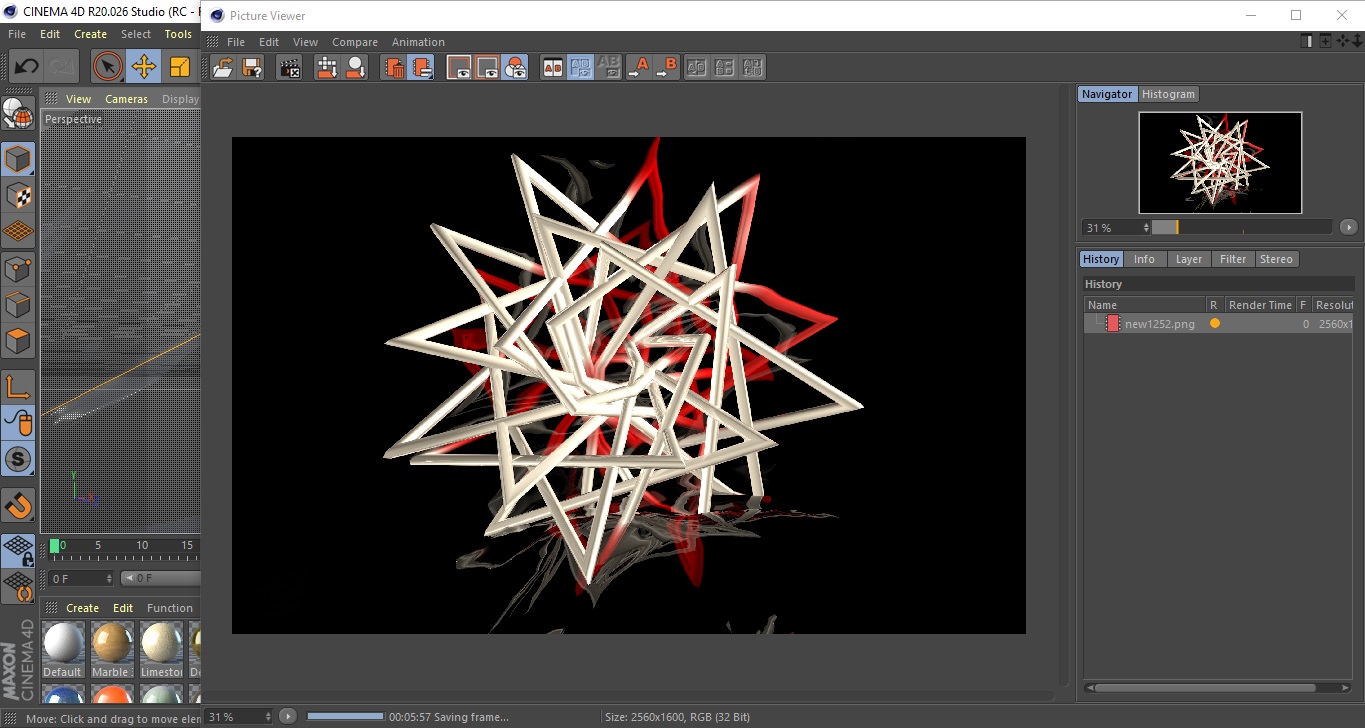The height and width of the screenshot is (728, 1365).
Task: Stop rendering with the clapperboard icon
Action: pos(289,67)
